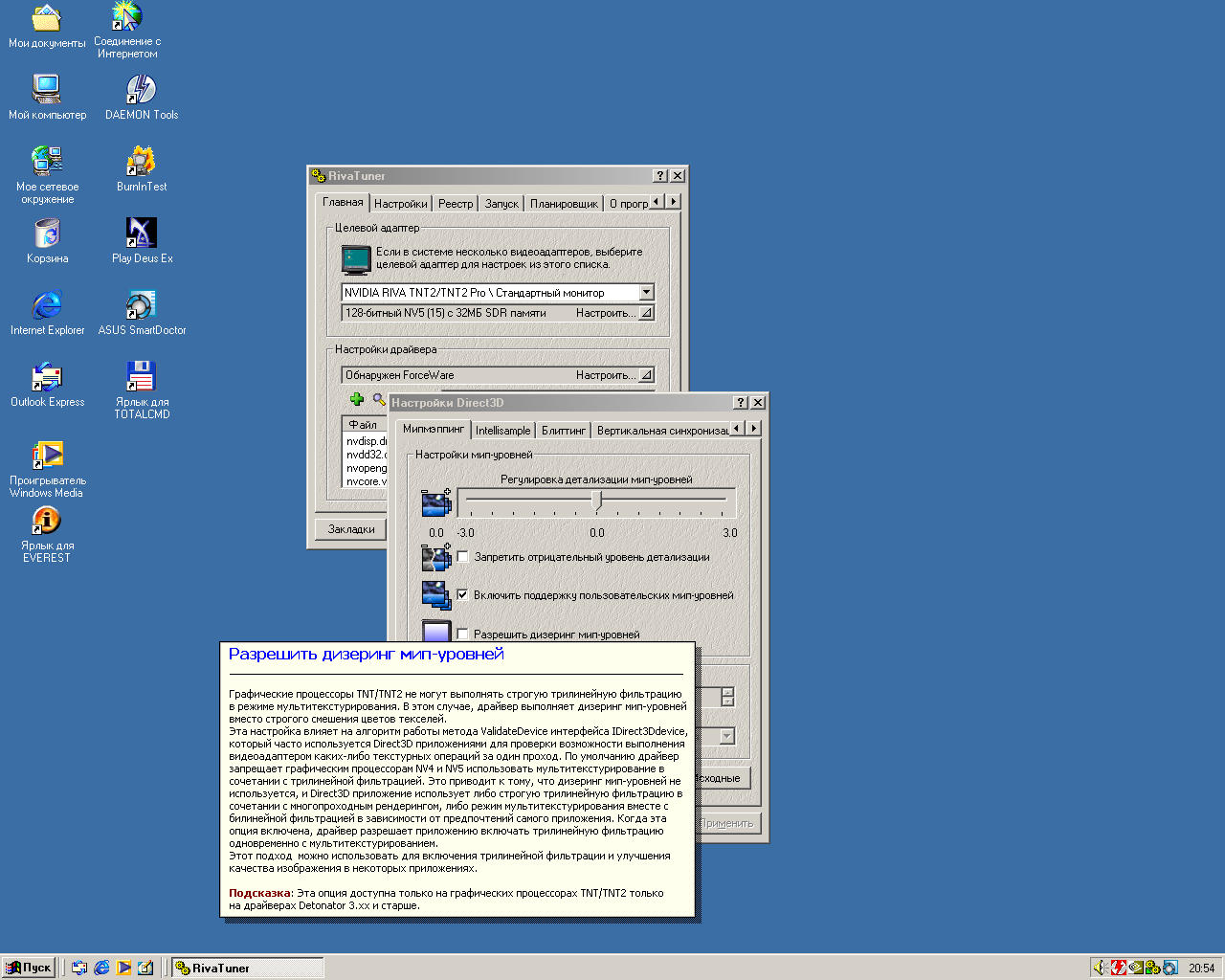Open the Пуск start menu
Viewport: 1225px width, 980px height.
(x=29, y=968)
